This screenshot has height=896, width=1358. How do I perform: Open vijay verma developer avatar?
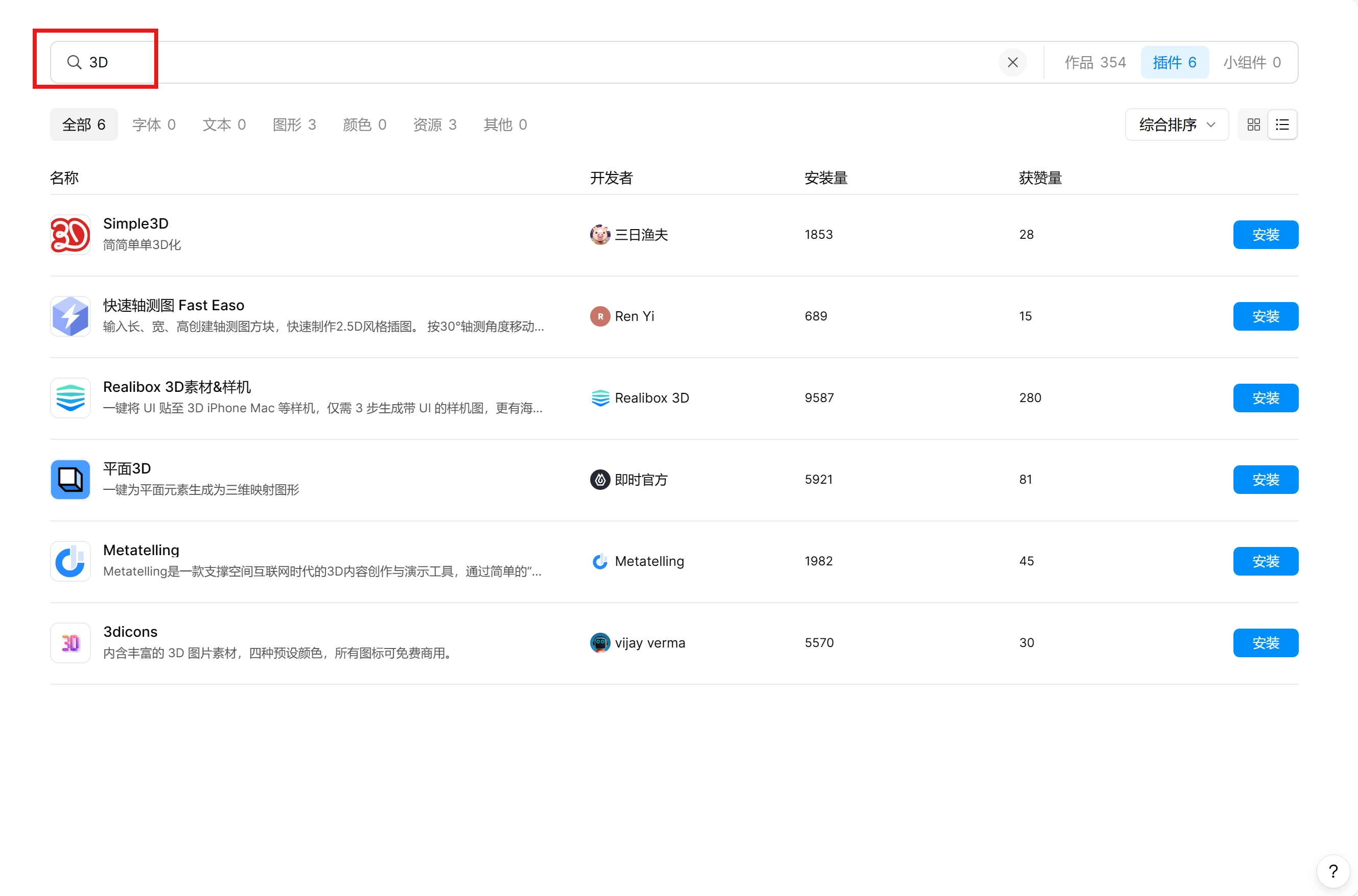click(600, 643)
